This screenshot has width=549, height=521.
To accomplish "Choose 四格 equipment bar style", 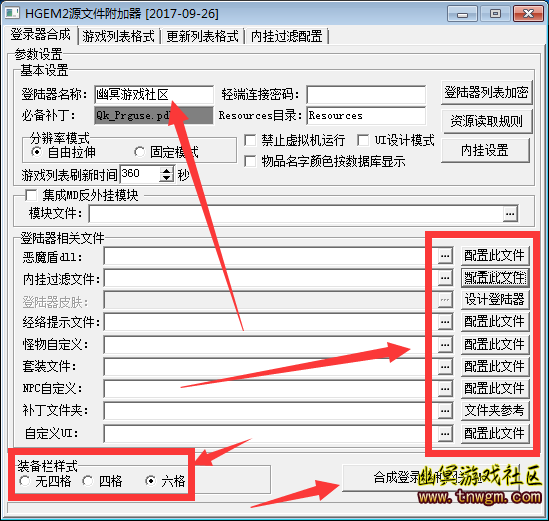I will click(x=88, y=481).
